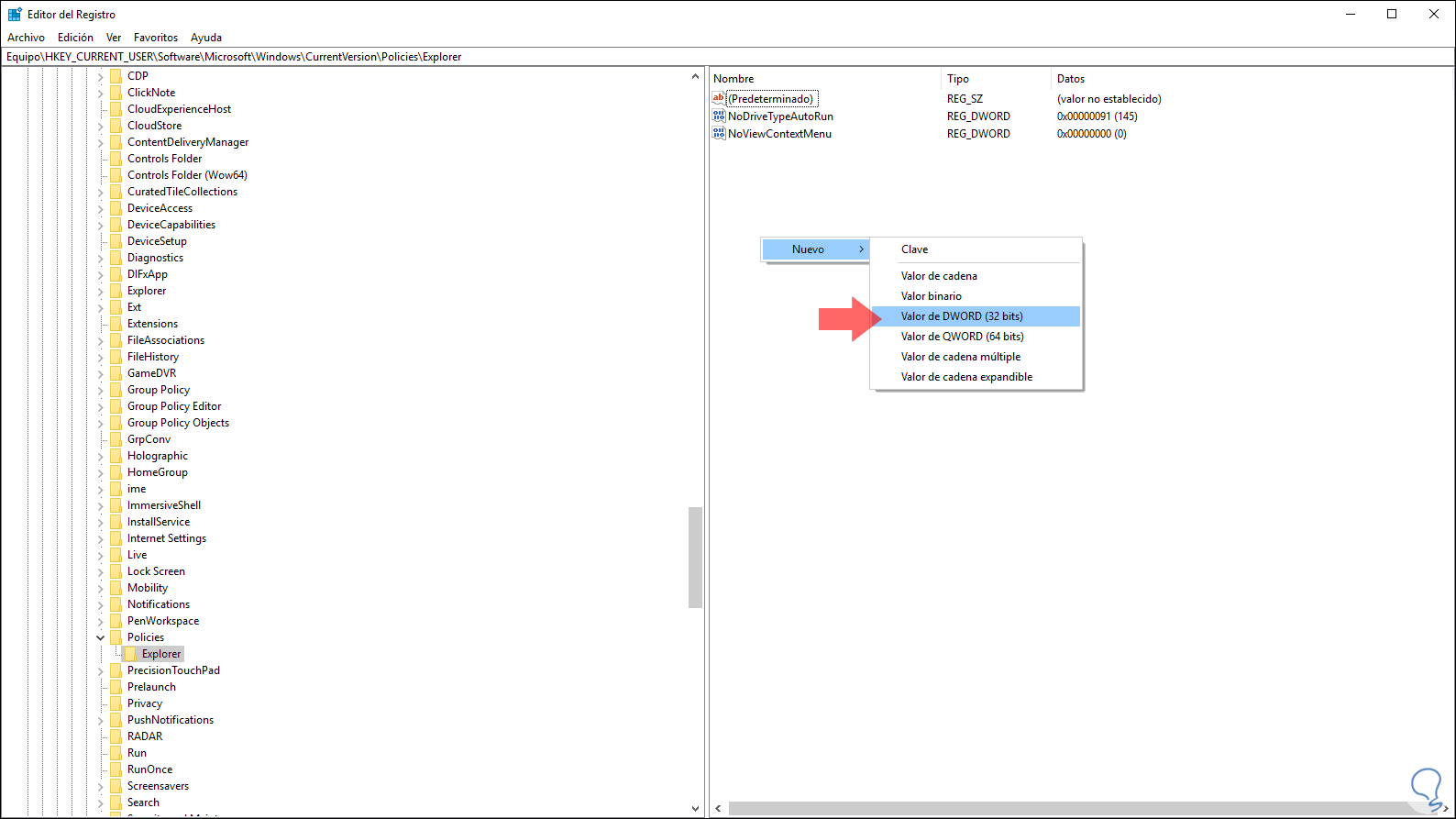Image resolution: width=1456 pixels, height=819 pixels.
Task: Click the Nuevo context menu item
Action: coord(815,249)
